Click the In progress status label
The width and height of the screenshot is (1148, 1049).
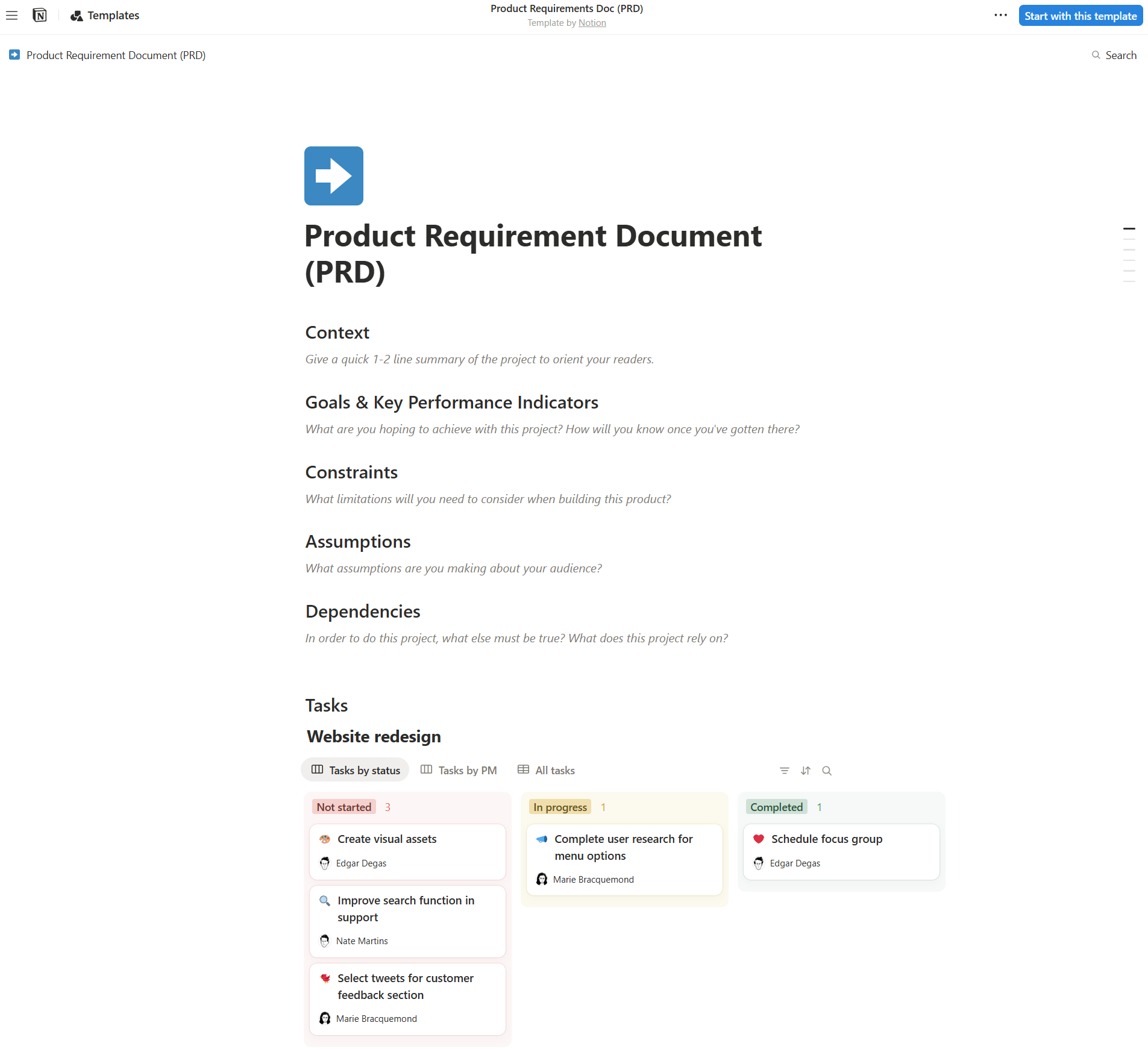click(559, 807)
